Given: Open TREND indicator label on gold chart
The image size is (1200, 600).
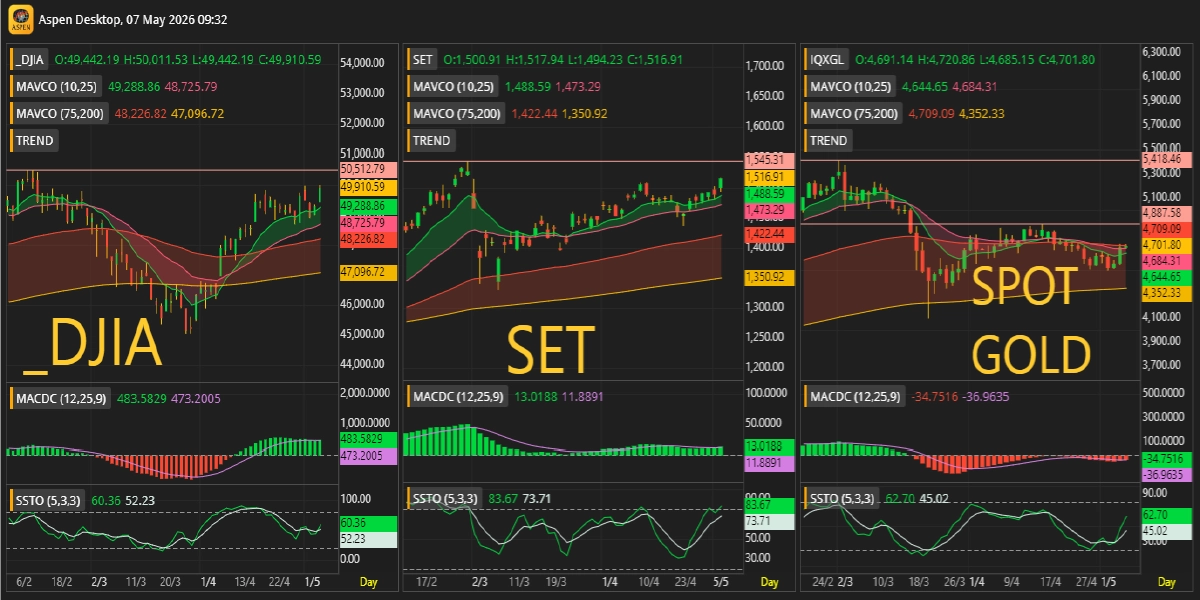Looking at the screenshot, I should 829,141.
